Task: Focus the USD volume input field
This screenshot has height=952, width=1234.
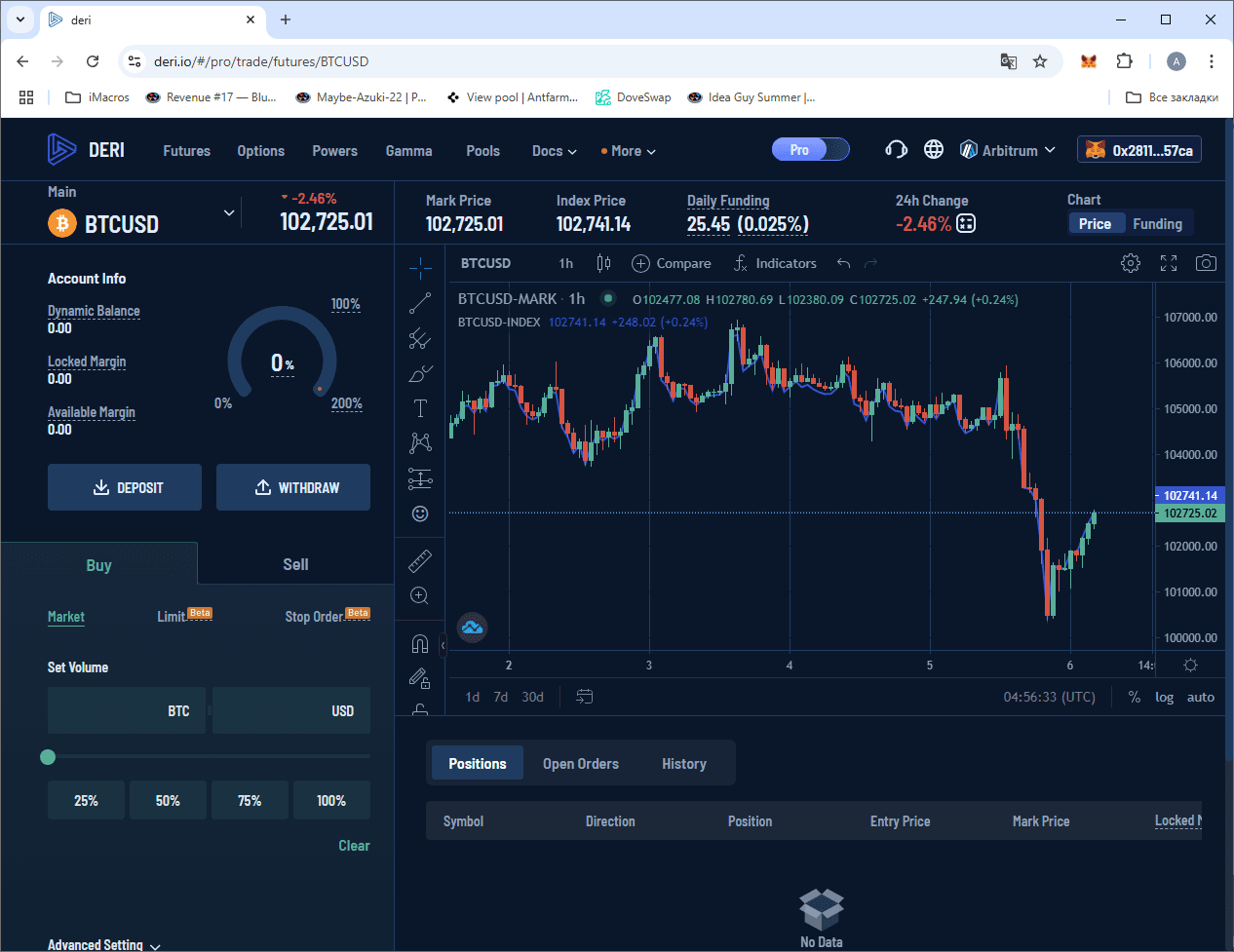Action: pos(291,710)
